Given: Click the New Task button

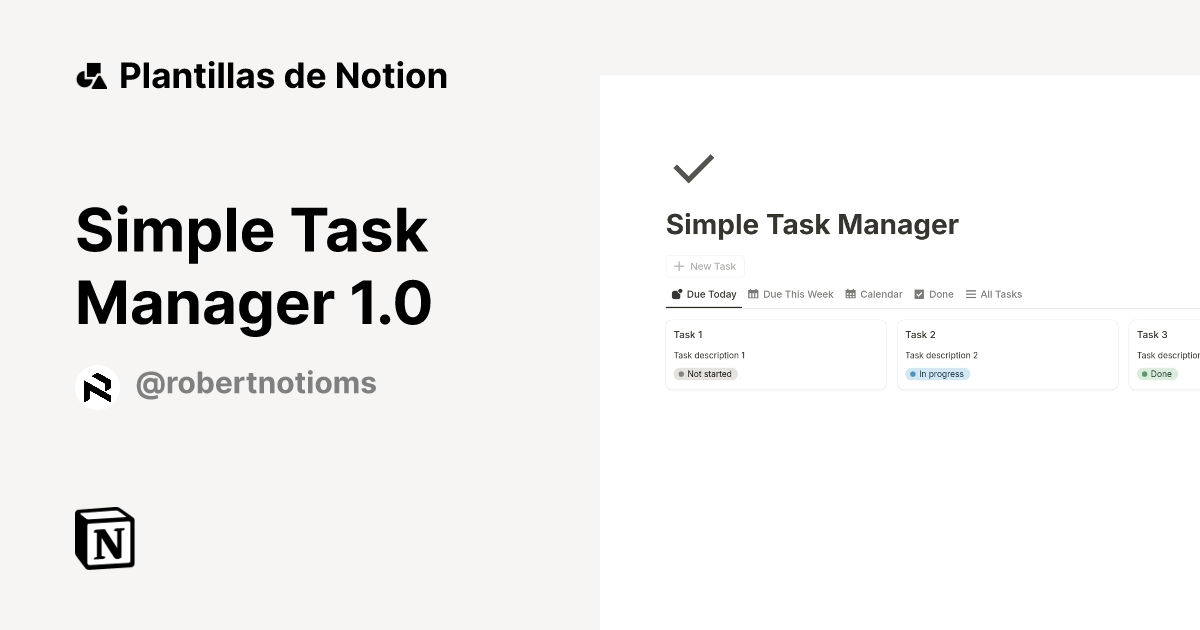Looking at the screenshot, I should [705, 266].
